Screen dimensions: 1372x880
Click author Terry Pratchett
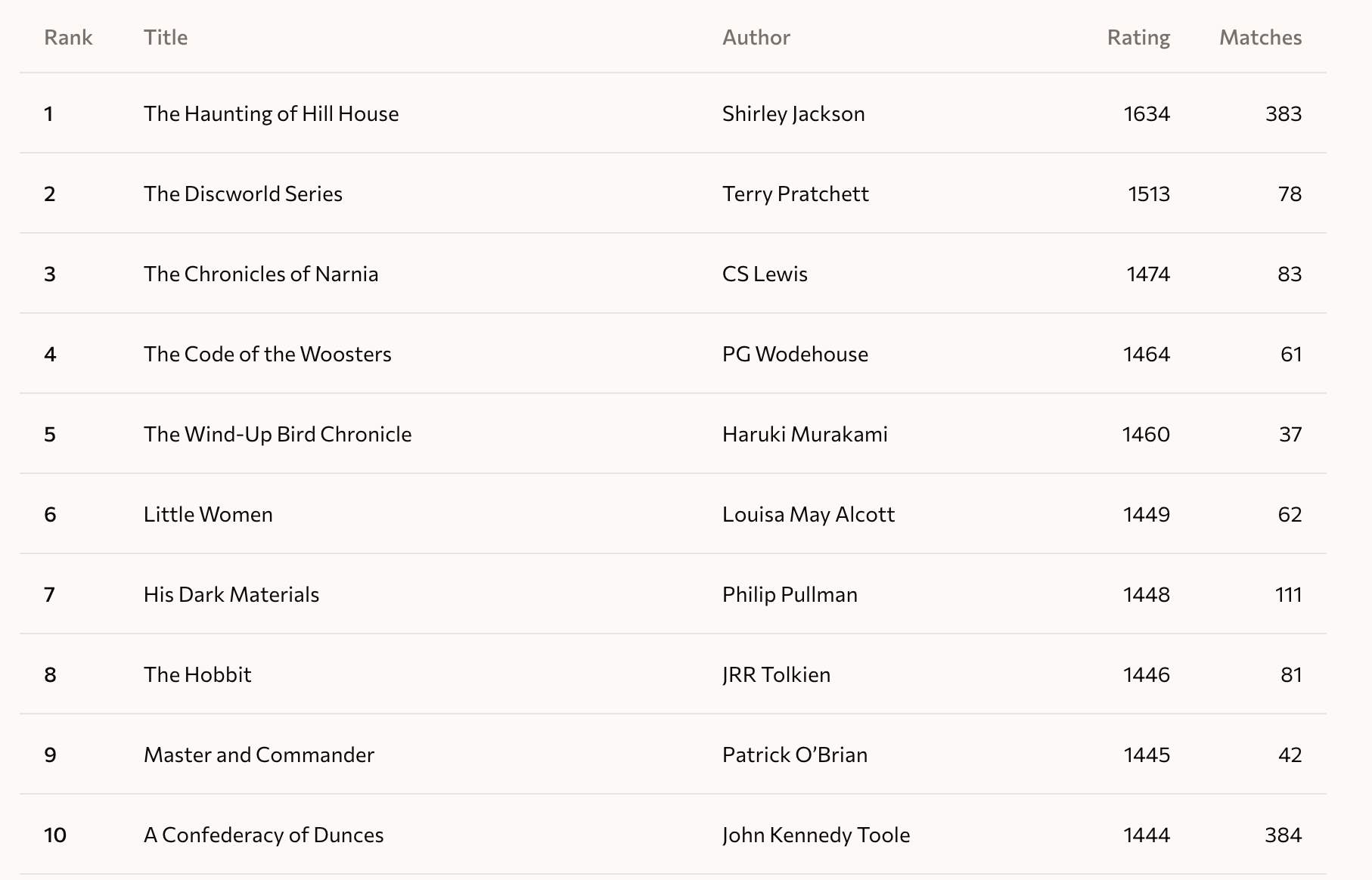click(x=796, y=194)
